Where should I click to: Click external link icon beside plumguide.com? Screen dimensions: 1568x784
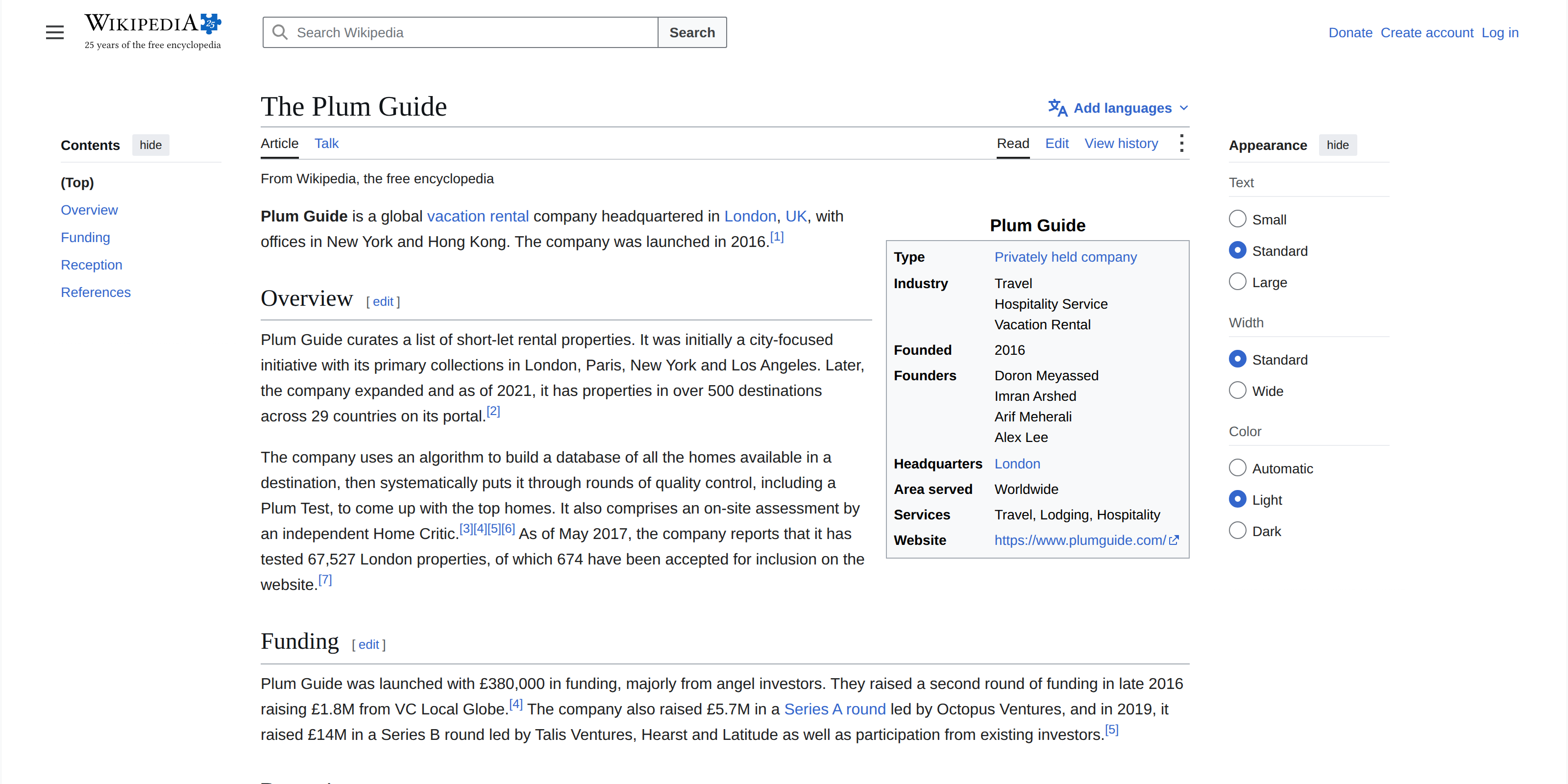tap(1174, 540)
